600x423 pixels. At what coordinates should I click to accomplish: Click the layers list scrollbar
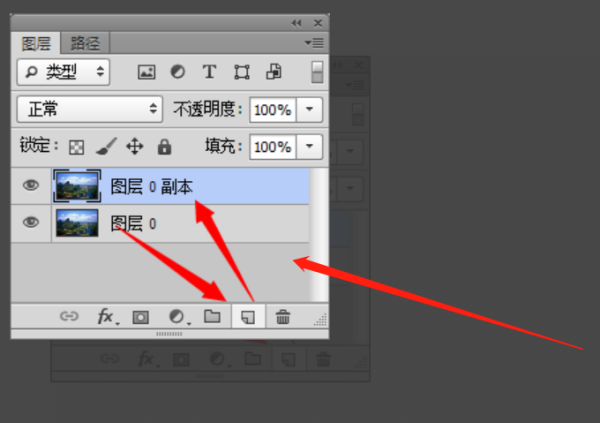click(x=319, y=235)
